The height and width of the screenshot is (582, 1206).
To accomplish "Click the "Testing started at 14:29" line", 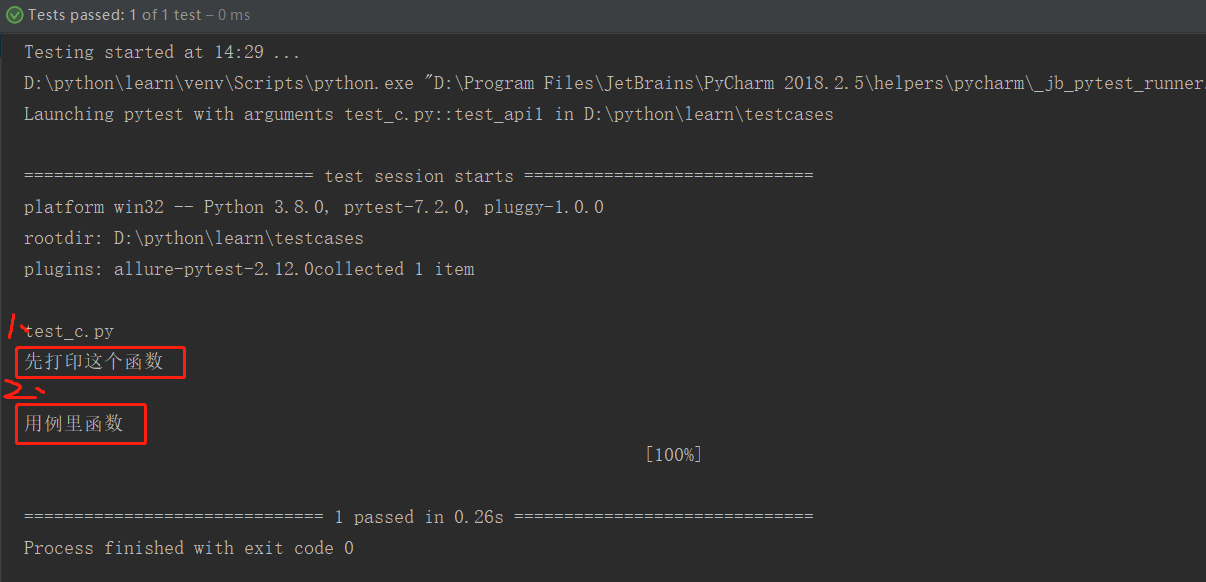I will pyautogui.click(x=161, y=53).
